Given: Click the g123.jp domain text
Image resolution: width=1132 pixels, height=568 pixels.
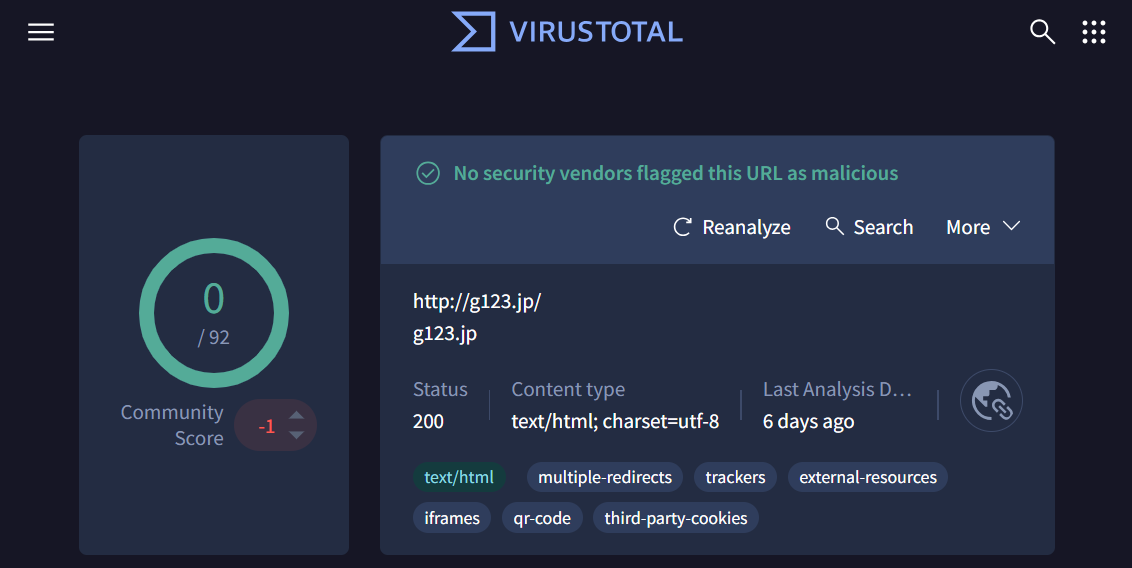Looking at the screenshot, I should click(445, 333).
